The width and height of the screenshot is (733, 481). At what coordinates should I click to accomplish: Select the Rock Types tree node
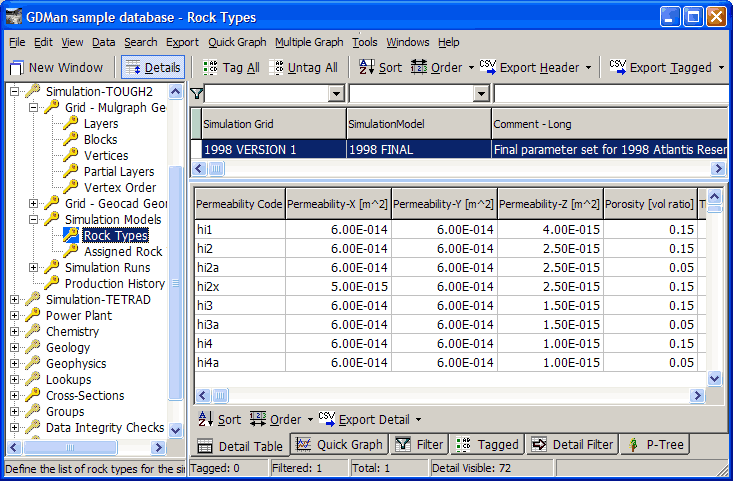coord(115,236)
